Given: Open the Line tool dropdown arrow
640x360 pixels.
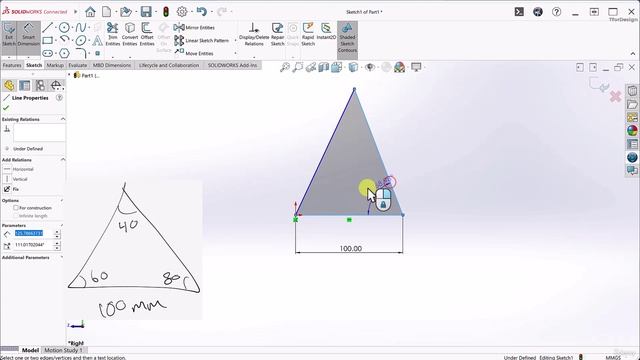Looking at the screenshot, I should click(x=56, y=28).
